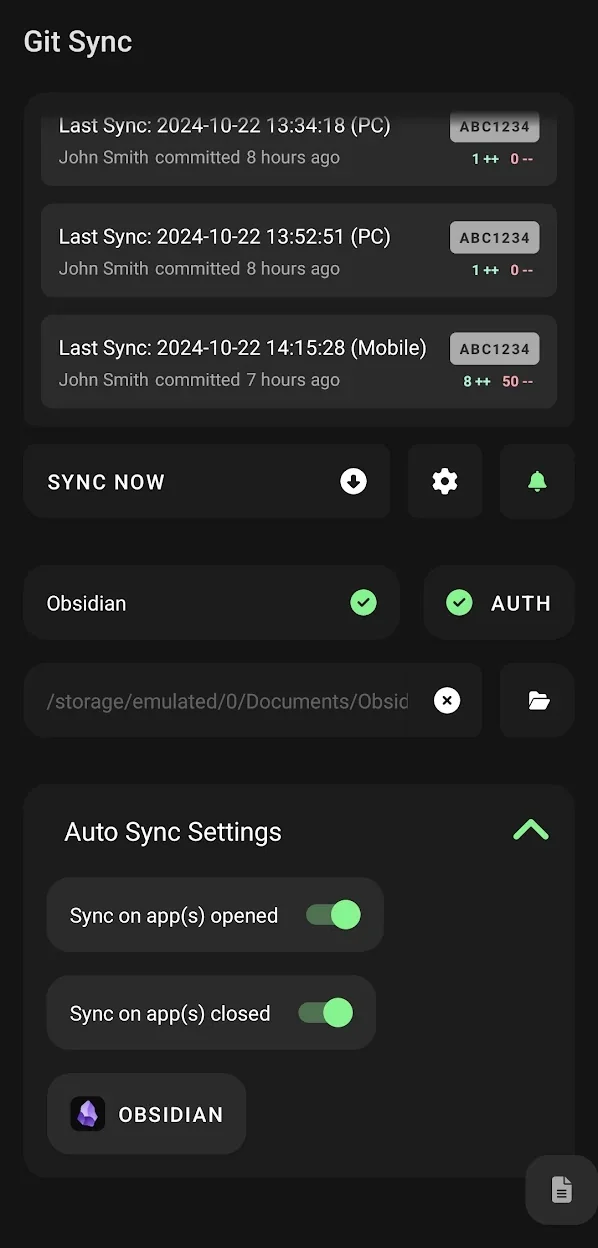Open settings with the gear icon

click(445, 481)
